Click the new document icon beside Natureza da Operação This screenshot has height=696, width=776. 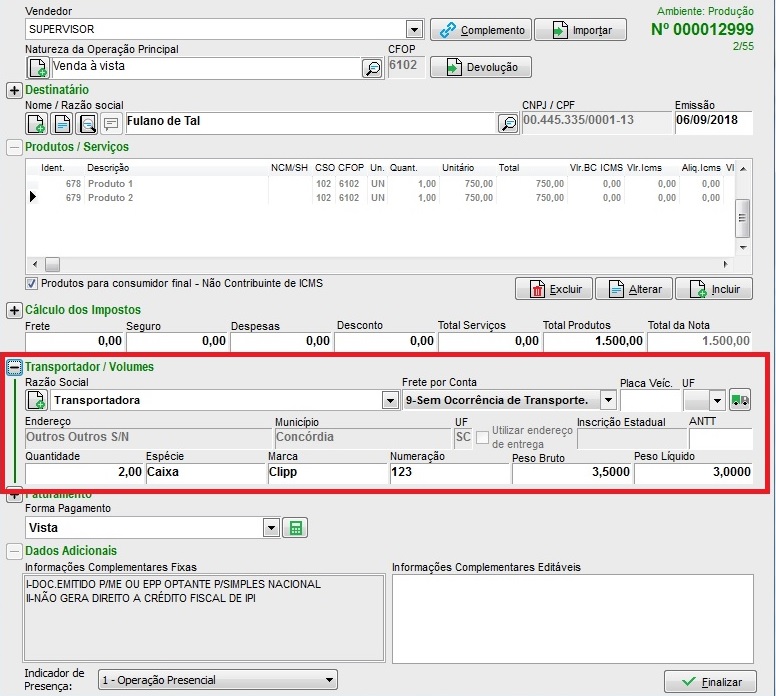point(37,68)
